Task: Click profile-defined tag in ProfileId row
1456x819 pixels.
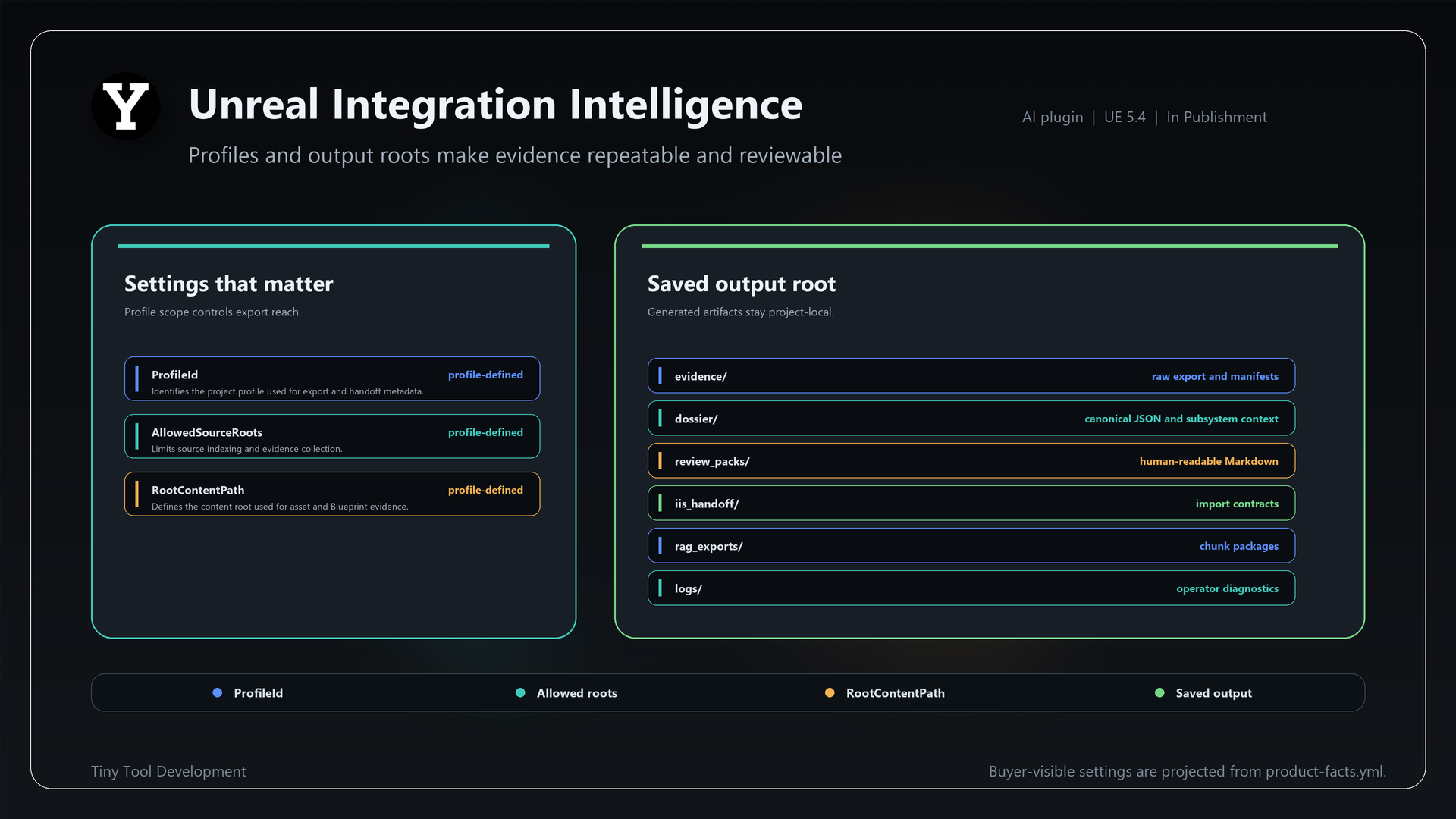Action: [x=485, y=375]
